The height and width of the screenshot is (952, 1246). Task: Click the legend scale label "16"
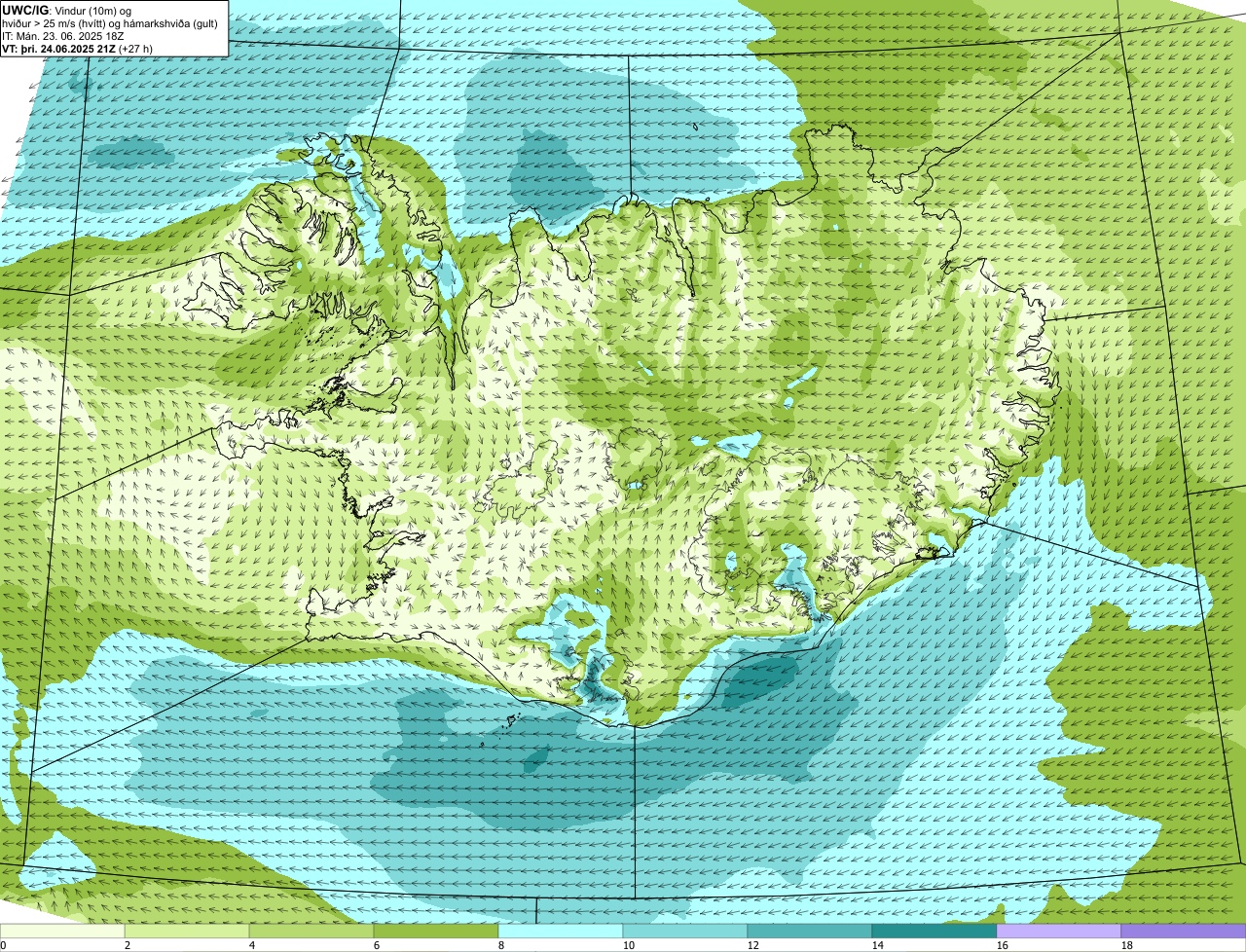pyautogui.click(x=1003, y=945)
